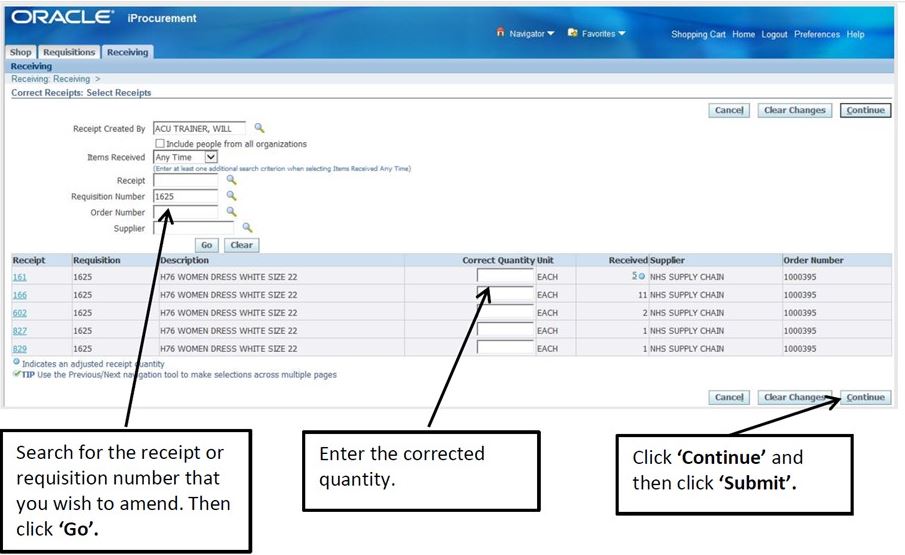Click the Oracle logo
This screenshot has width=905, height=555.
click(x=62, y=17)
